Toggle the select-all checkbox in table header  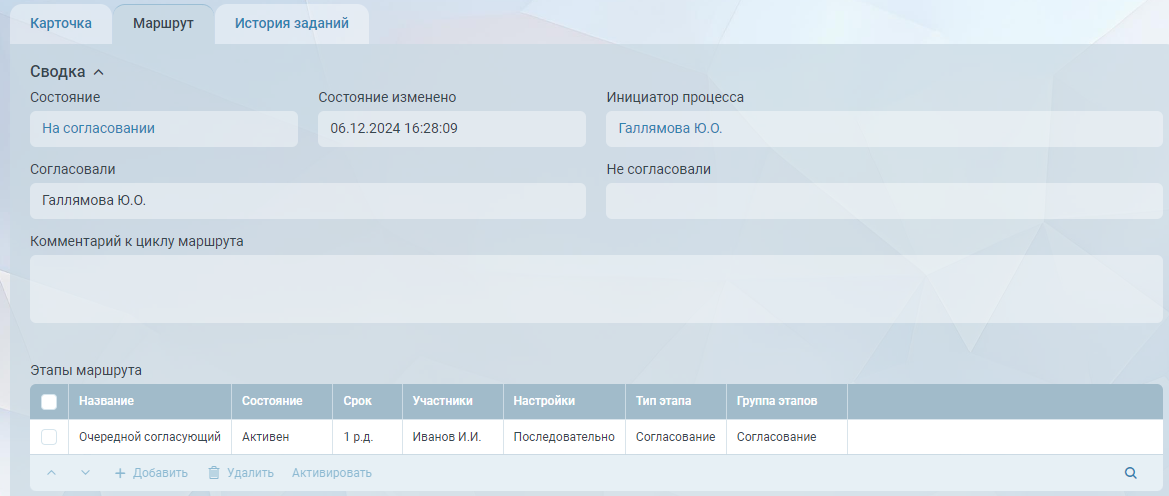pyautogui.click(x=49, y=402)
